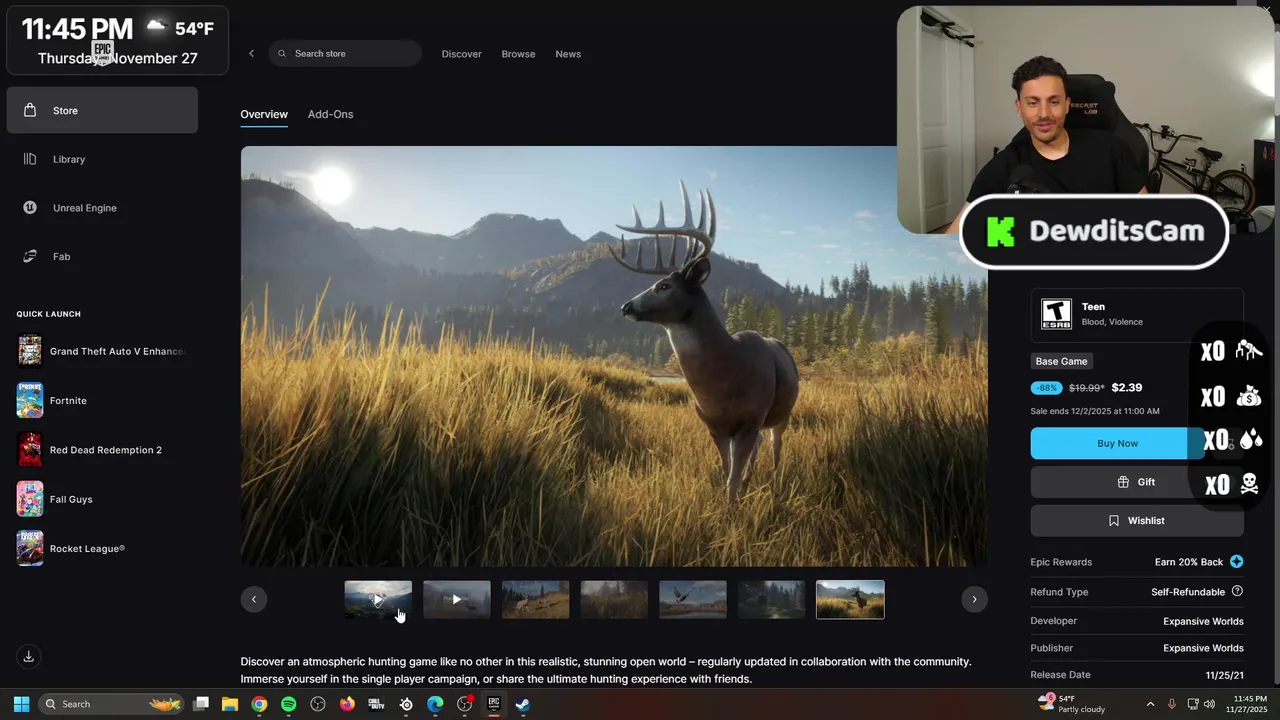Image resolution: width=1280 pixels, height=720 pixels.
Task: Open Firefox from the taskbar
Action: 347,704
